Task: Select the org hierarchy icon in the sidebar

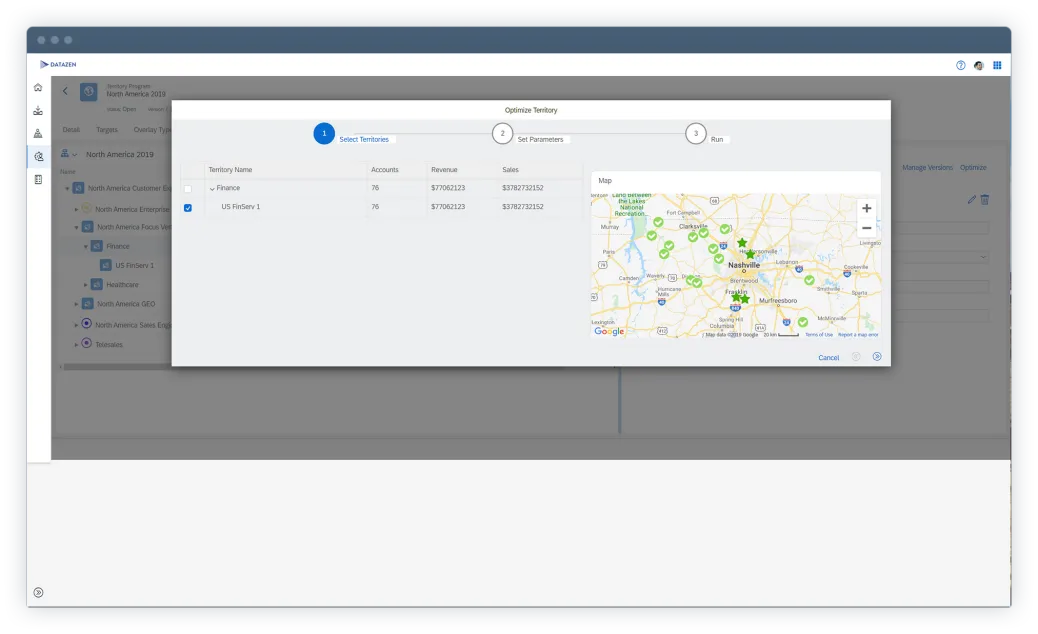Action: pos(38,133)
